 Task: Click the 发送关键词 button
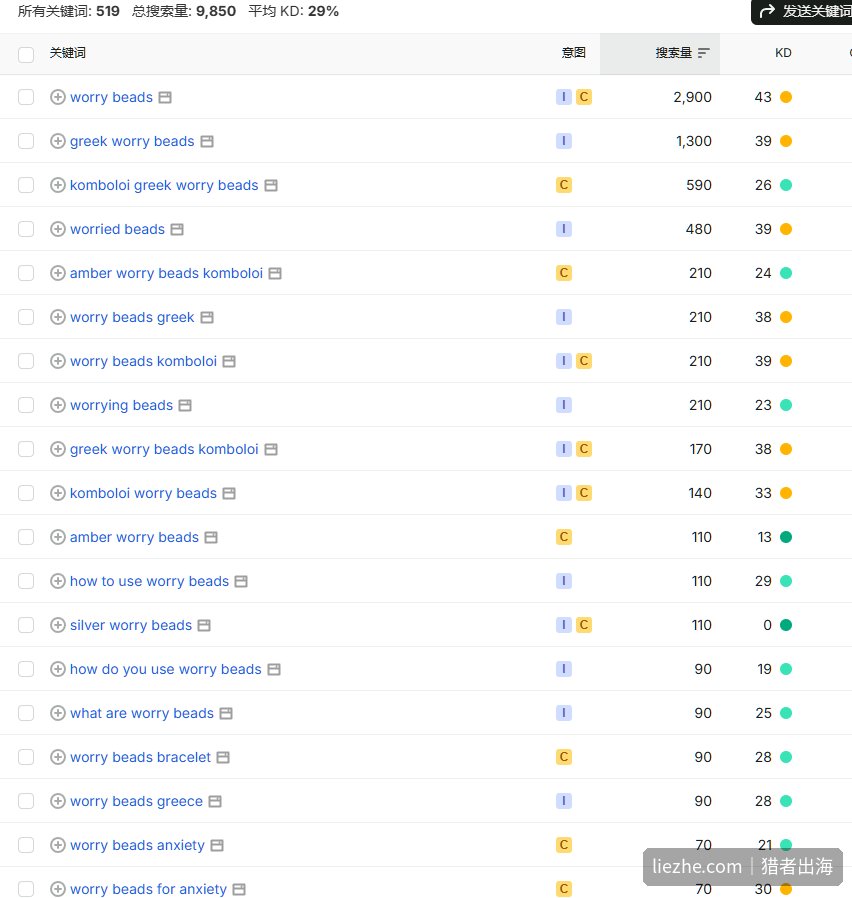tap(803, 11)
